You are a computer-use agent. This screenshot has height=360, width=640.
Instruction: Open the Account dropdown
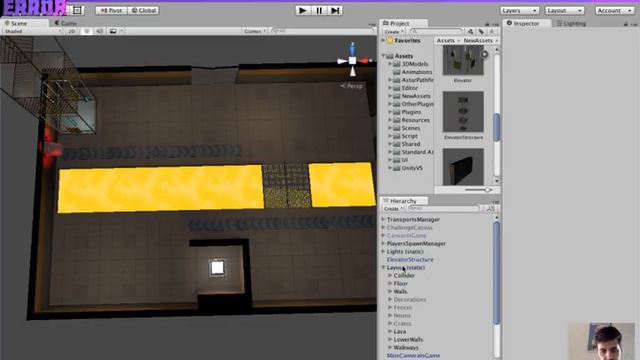[x=614, y=11]
